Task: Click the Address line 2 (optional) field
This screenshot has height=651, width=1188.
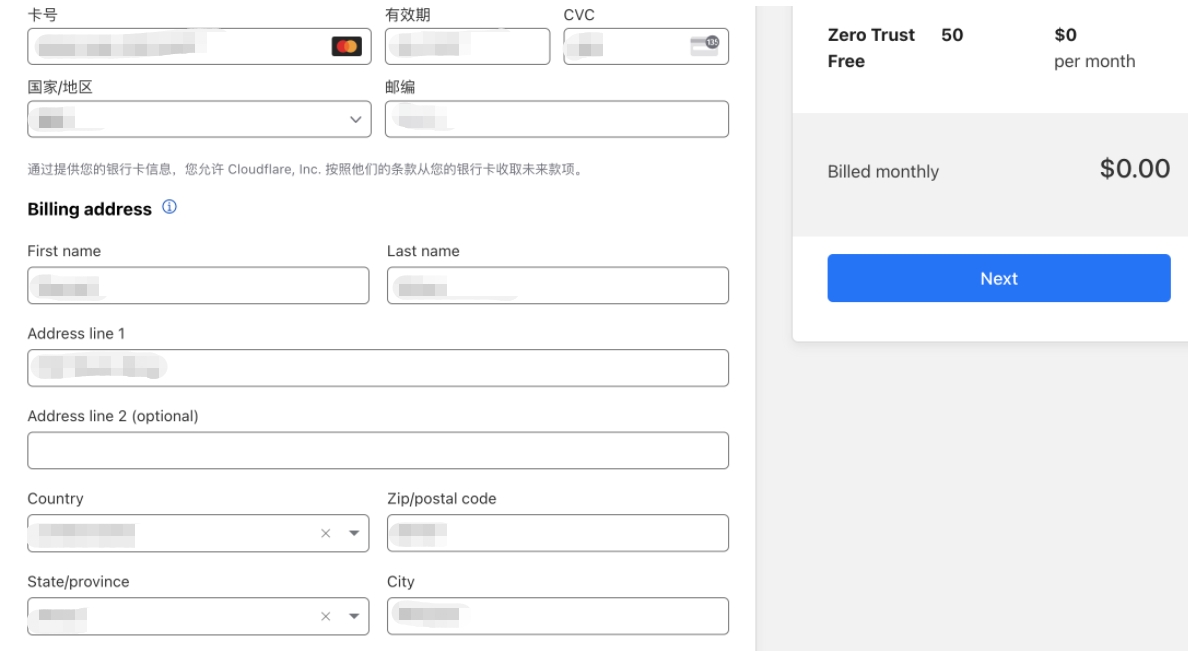Action: click(x=377, y=450)
